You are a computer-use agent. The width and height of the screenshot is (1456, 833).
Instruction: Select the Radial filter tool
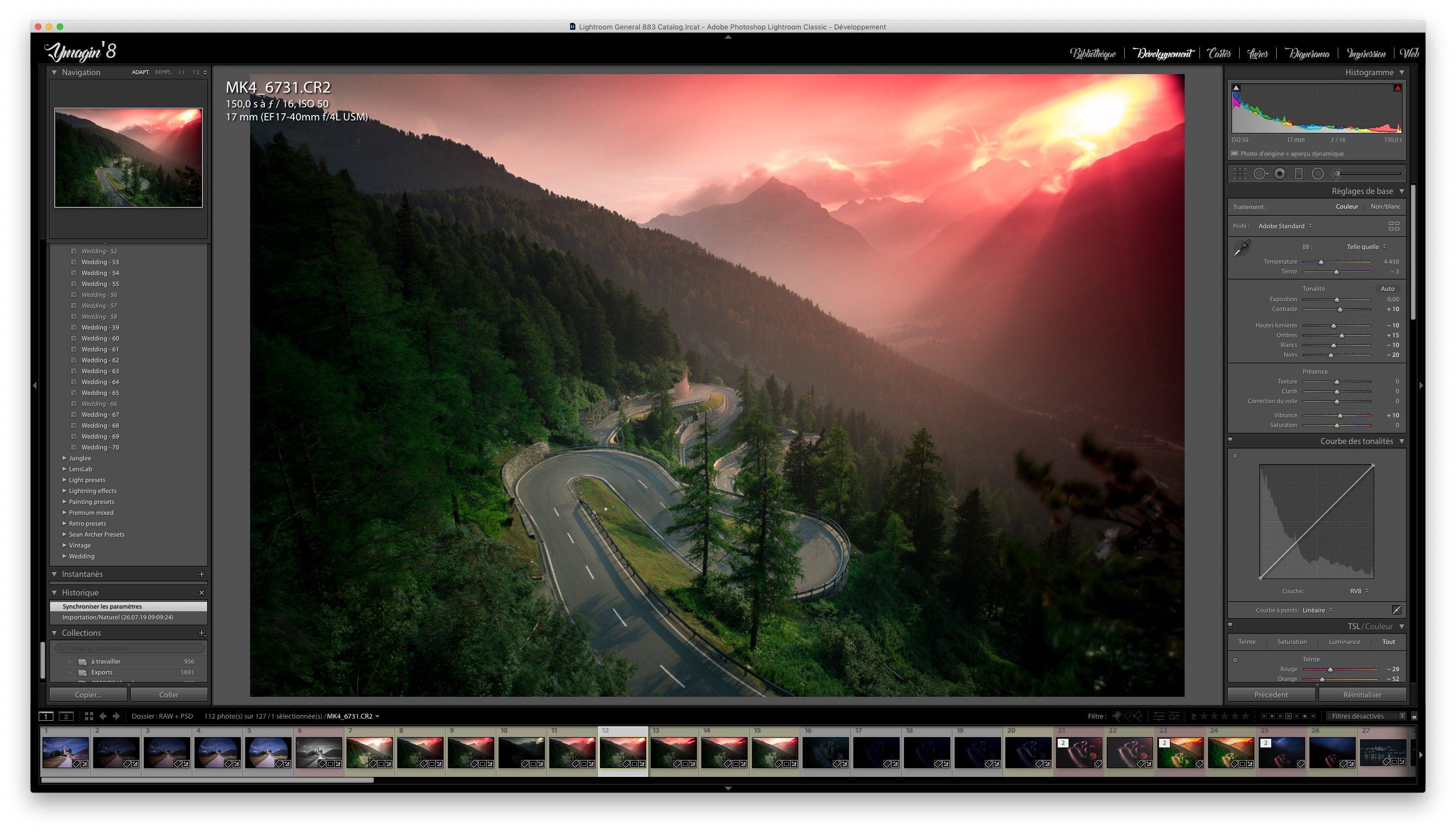[x=1318, y=173]
